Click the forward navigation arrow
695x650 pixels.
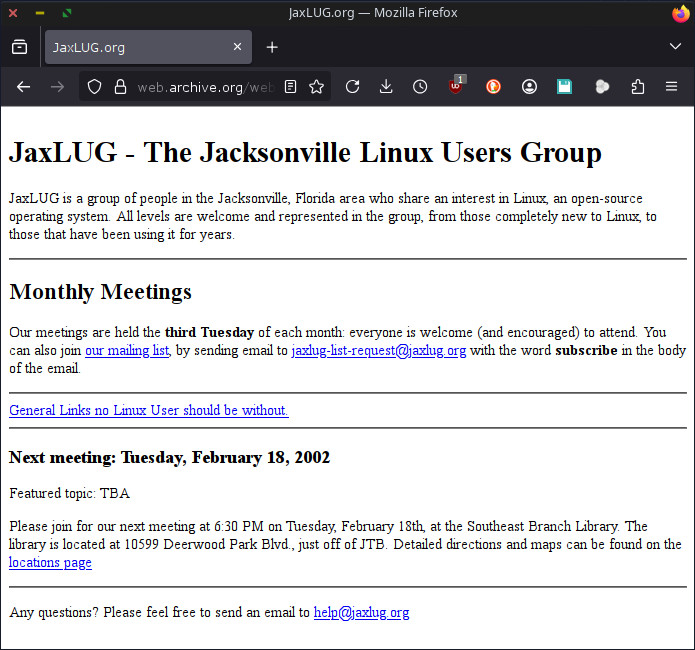pos(57,87)
